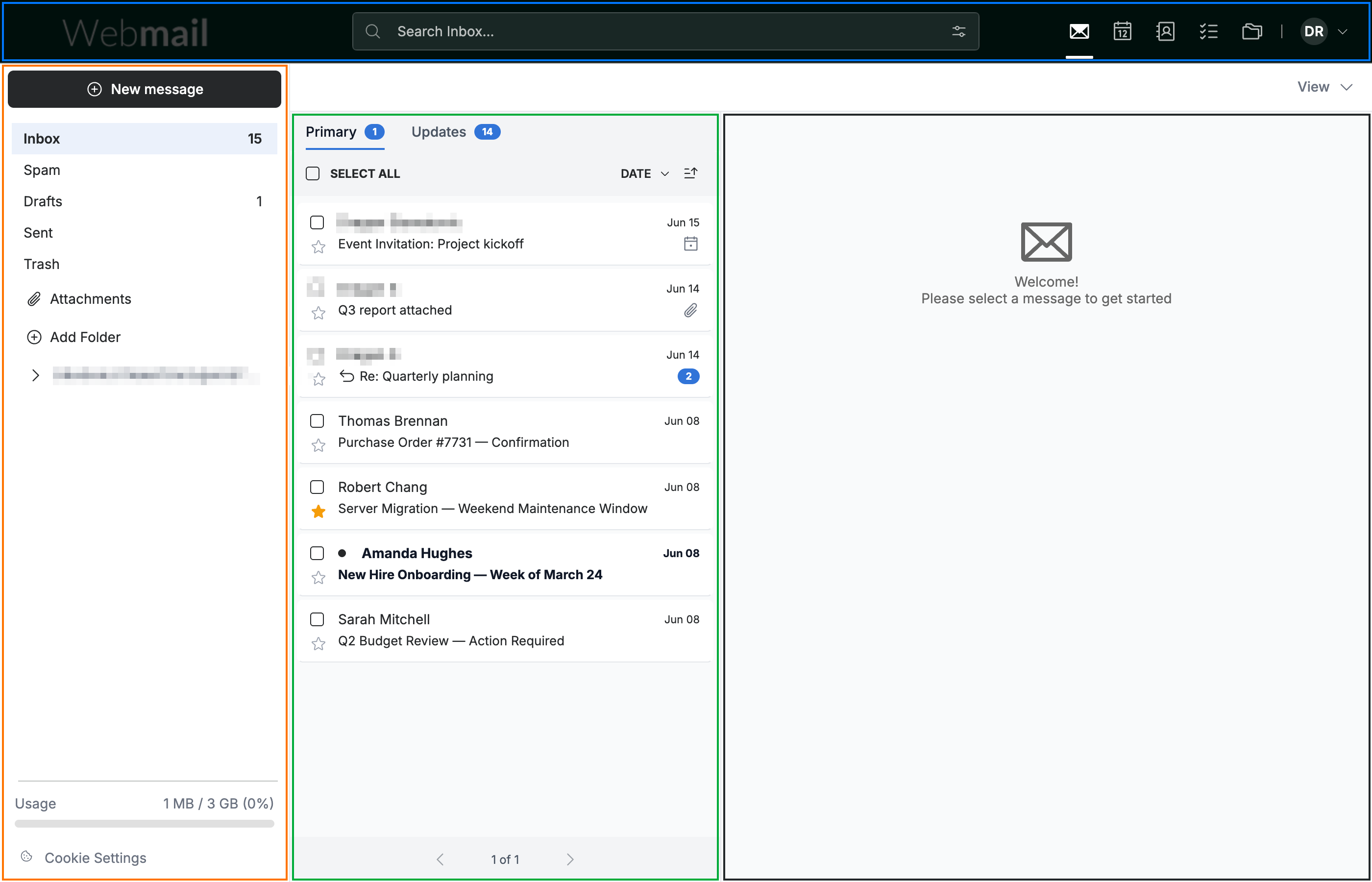Click calendar icon on Project kickoff message
This screenshot has width=1372, height=882.
click(690, 244)
